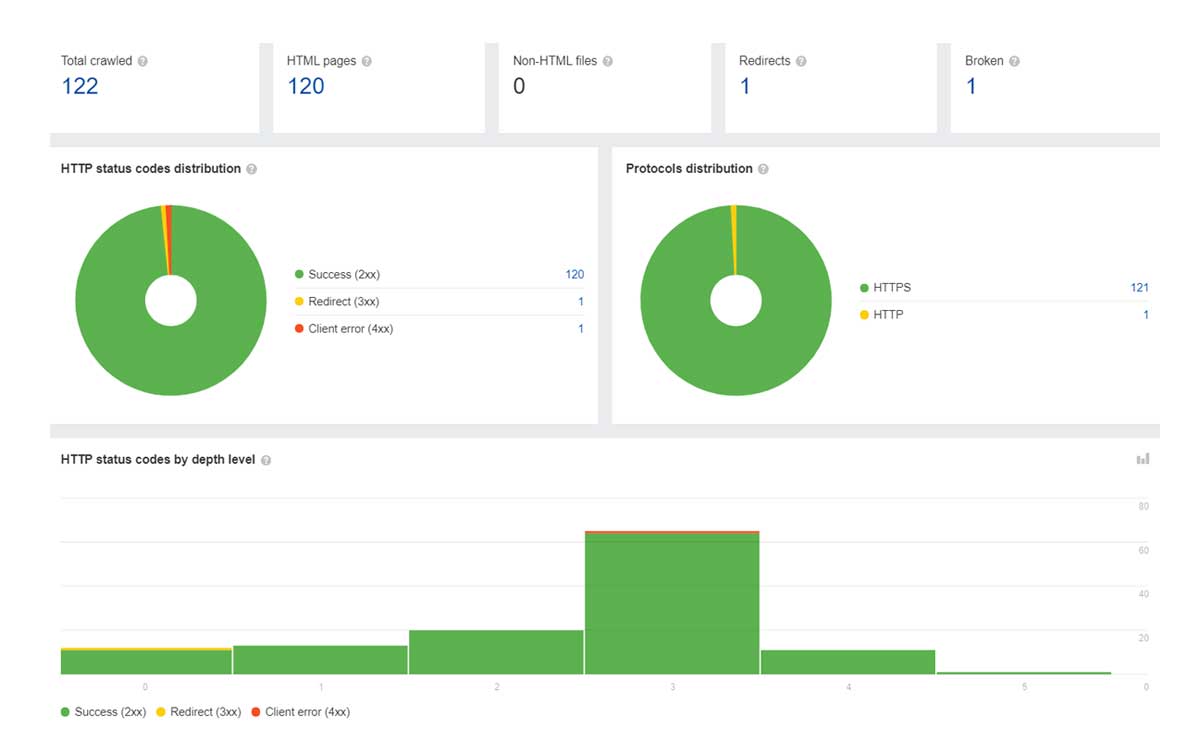This screenshot has width=1200, height=742.
Task: Select the depth level 3 bar
Action: [672, 603]
